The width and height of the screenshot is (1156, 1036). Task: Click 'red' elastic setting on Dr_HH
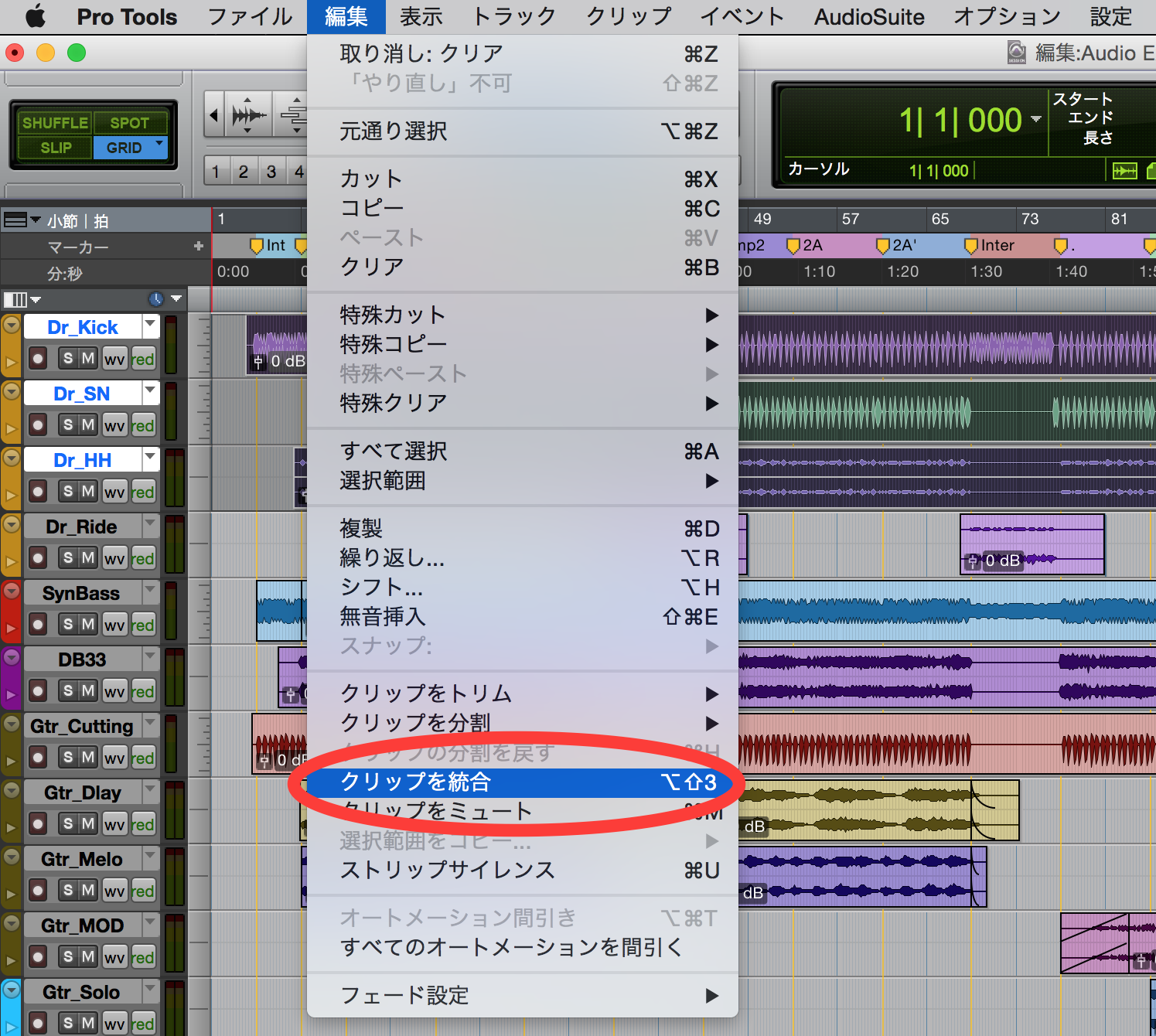[142, 492]
